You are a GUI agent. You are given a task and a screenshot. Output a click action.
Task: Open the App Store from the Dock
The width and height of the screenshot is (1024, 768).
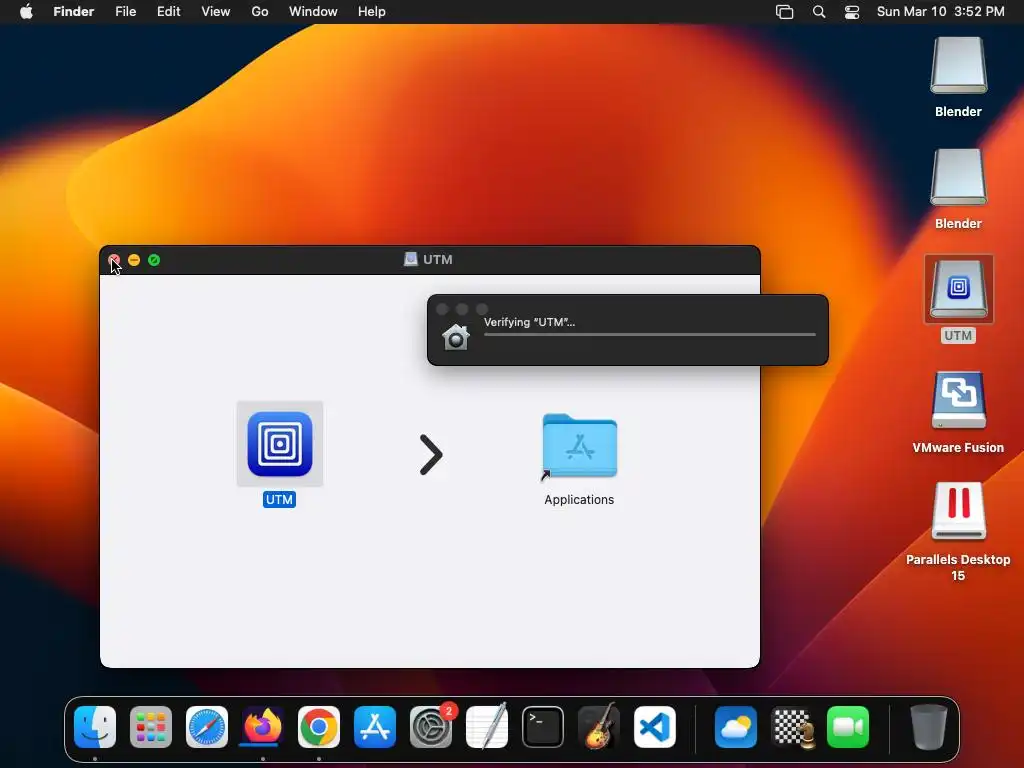pos(375,727)
